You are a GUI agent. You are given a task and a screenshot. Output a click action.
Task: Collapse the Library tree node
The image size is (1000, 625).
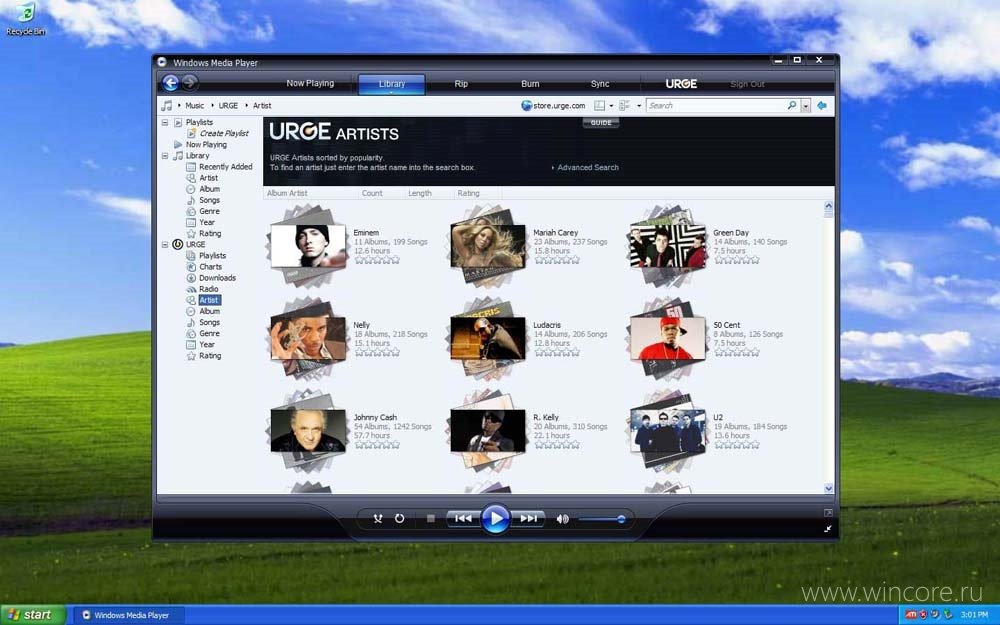tap(165, 156)
